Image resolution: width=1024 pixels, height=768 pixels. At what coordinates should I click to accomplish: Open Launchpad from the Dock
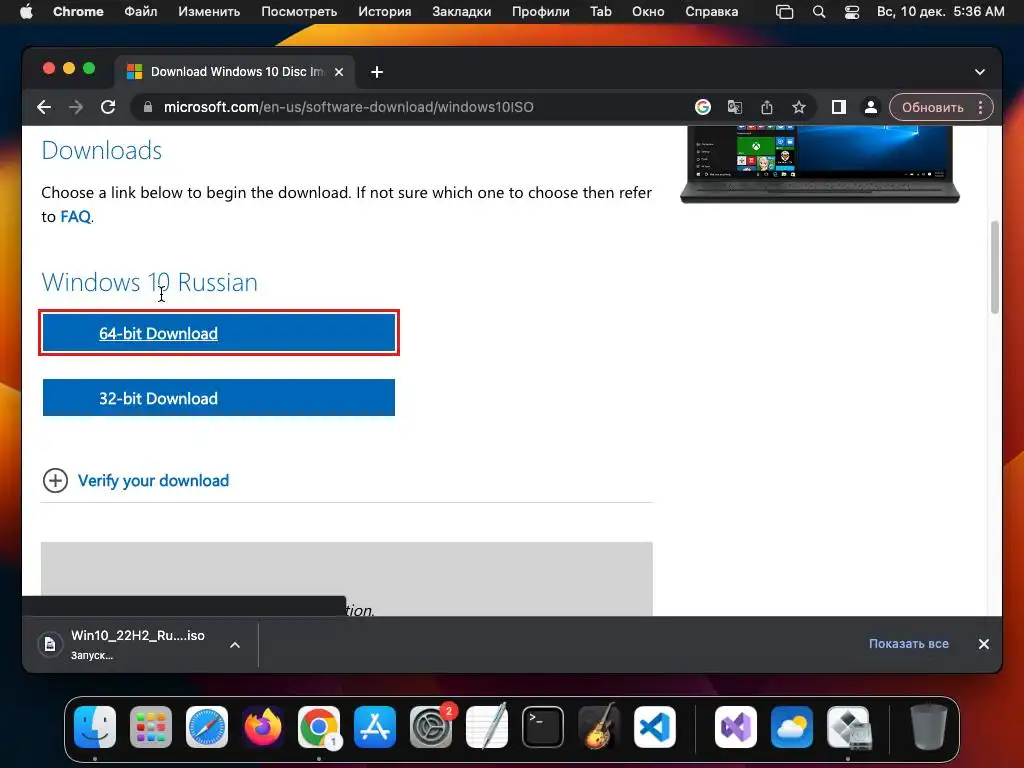[x=151, y=727]
